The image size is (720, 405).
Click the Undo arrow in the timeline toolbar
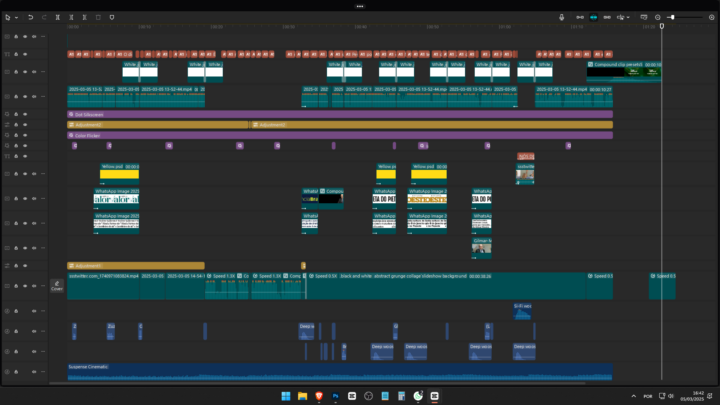click(x=31, y=17)
